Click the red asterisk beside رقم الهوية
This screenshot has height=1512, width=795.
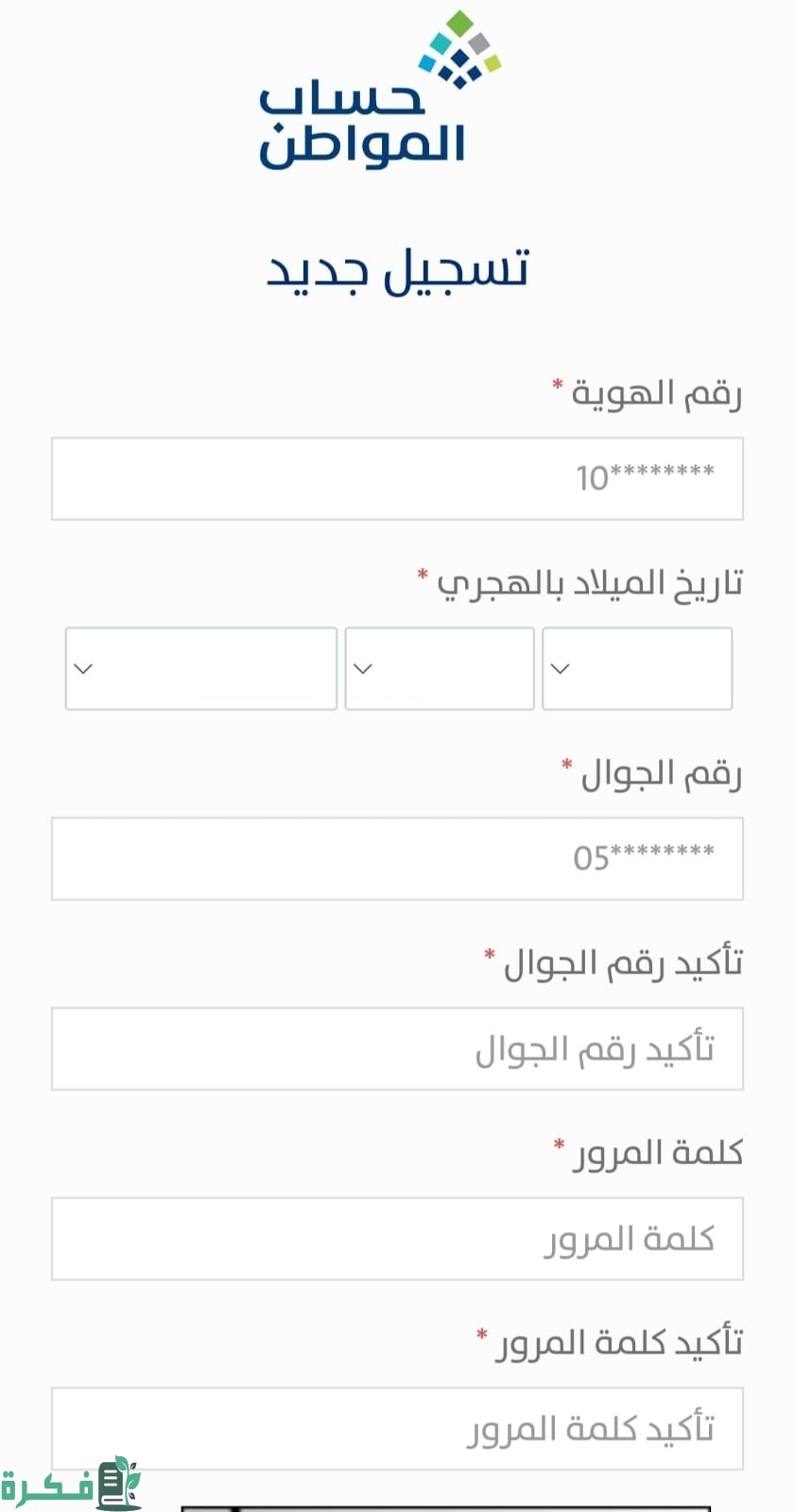coord(558,385)
